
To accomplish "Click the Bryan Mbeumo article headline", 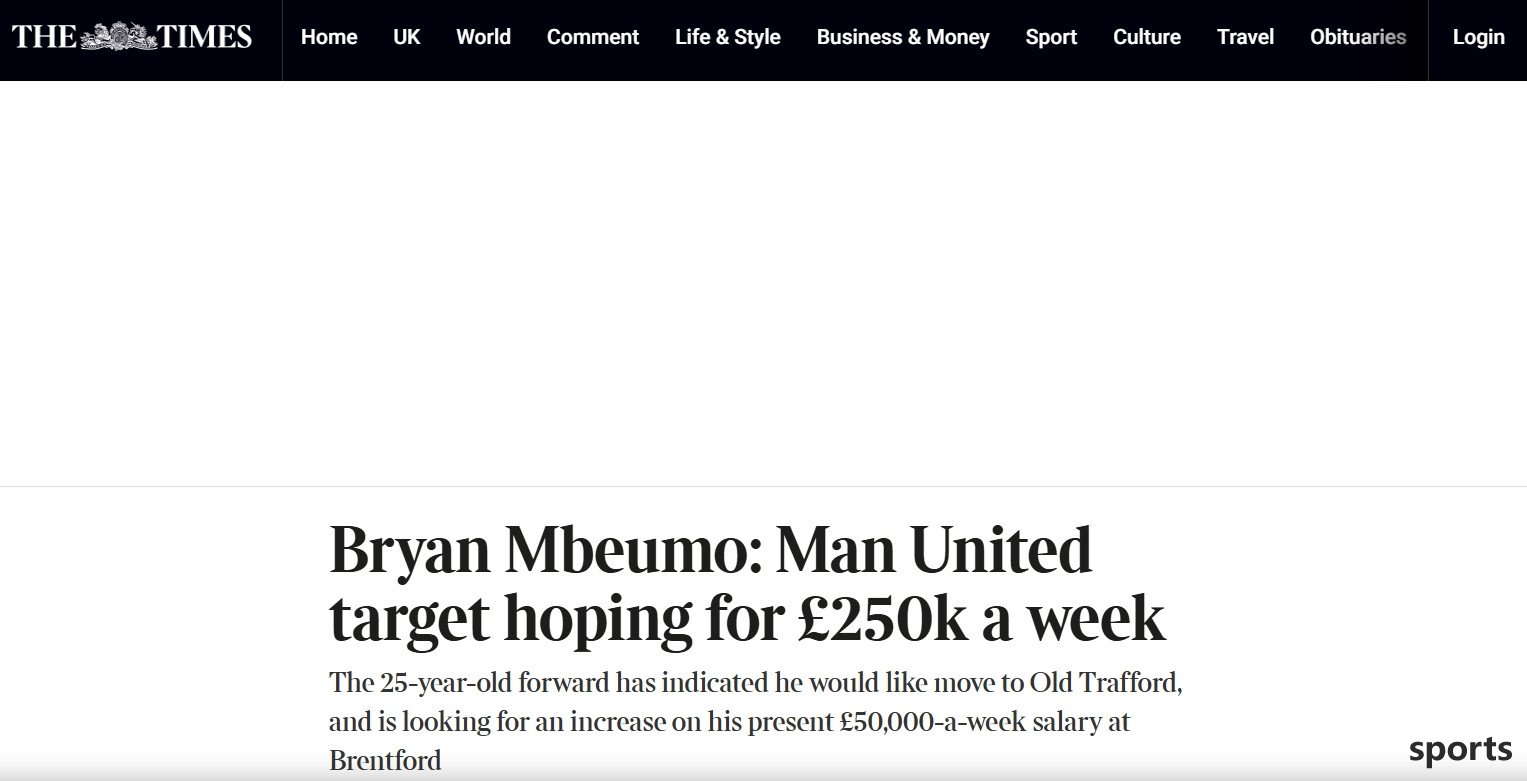I will (747, 584).
